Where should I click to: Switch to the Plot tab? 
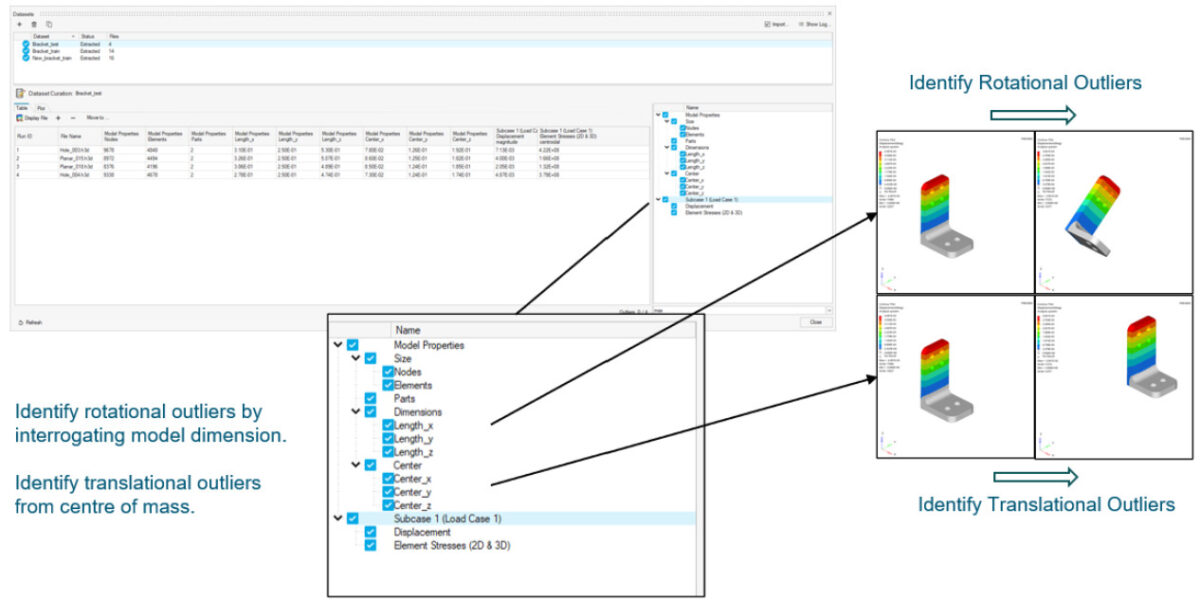click(x=41, y=107)
